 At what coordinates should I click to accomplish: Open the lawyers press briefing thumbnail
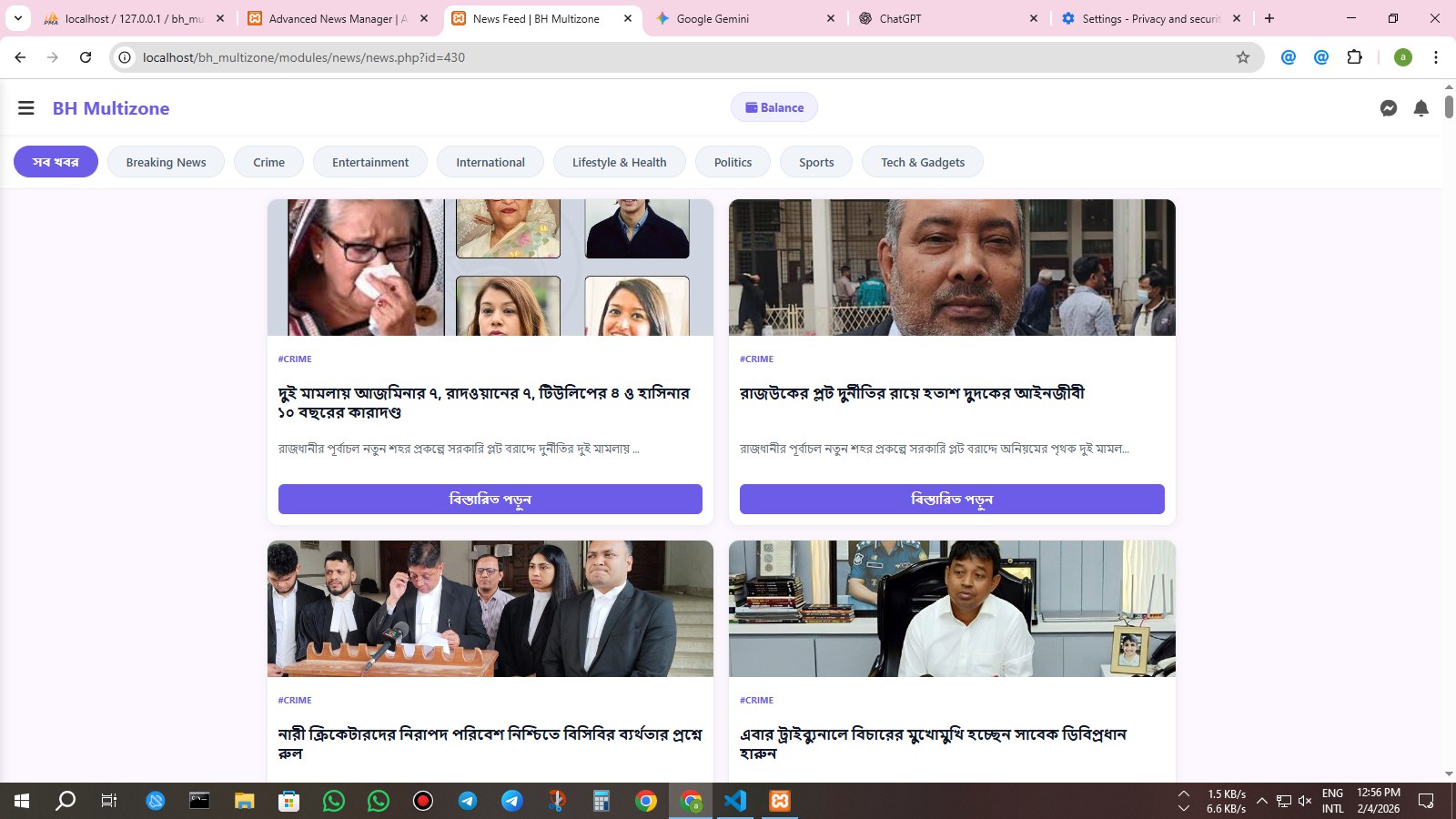[x=490, y=609]
